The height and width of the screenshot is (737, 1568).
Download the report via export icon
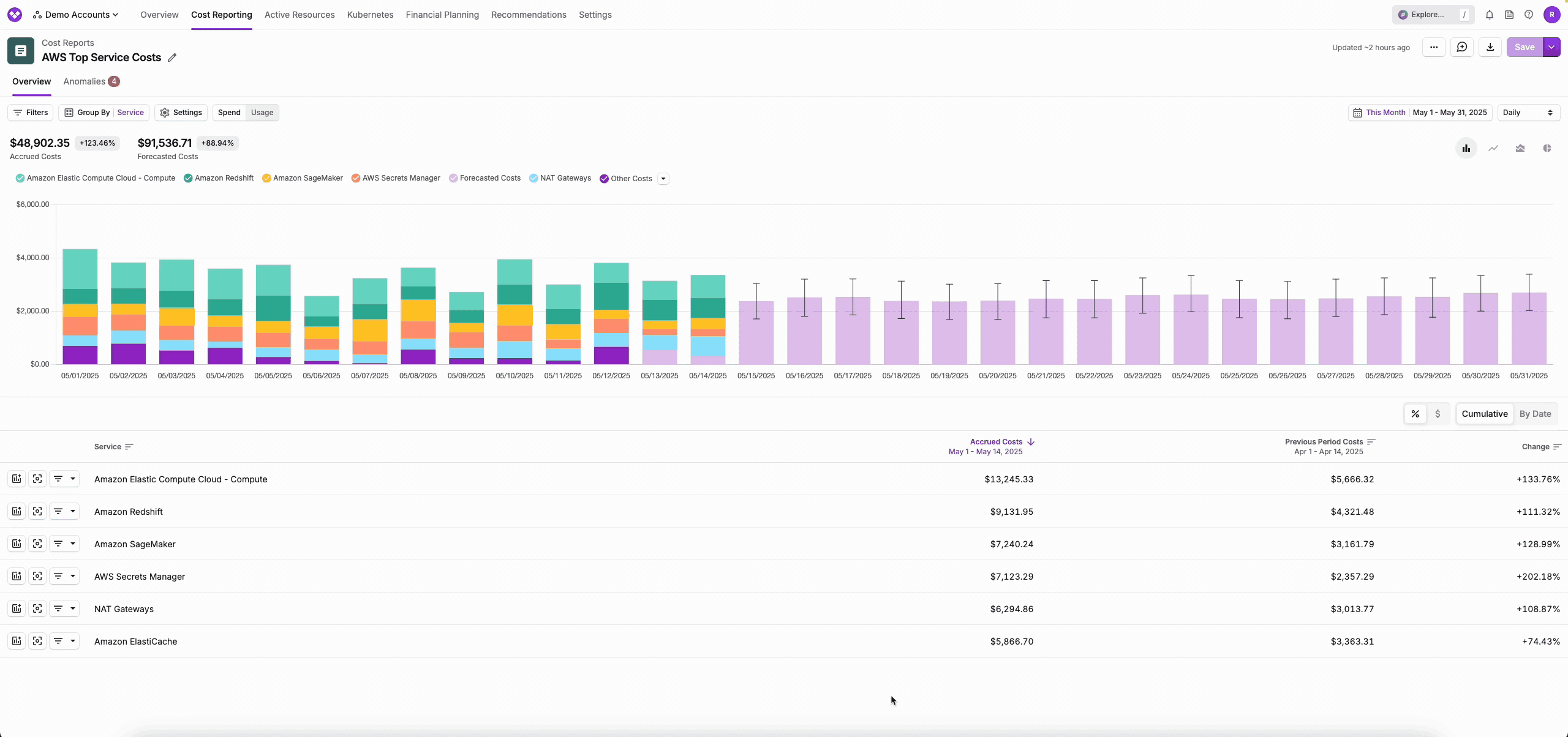coord(1490,47)
